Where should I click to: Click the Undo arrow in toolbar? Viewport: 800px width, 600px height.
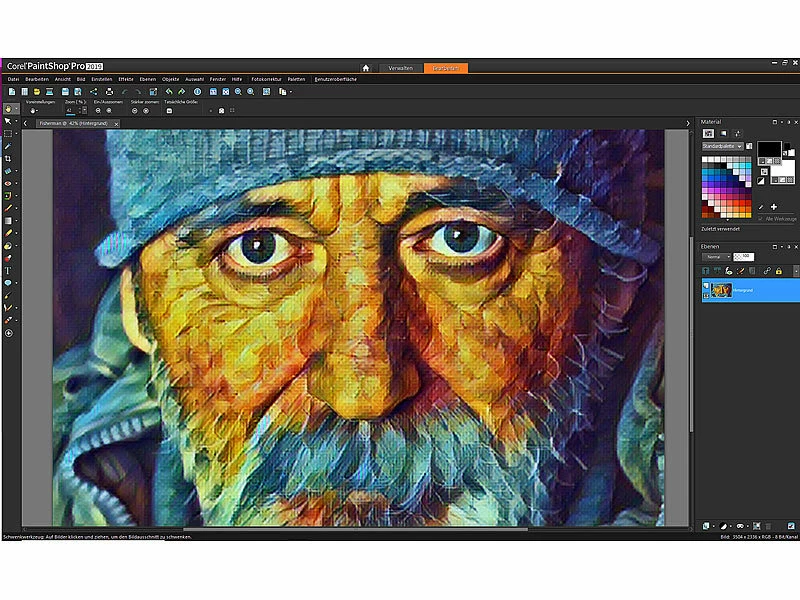click(170, 92)
